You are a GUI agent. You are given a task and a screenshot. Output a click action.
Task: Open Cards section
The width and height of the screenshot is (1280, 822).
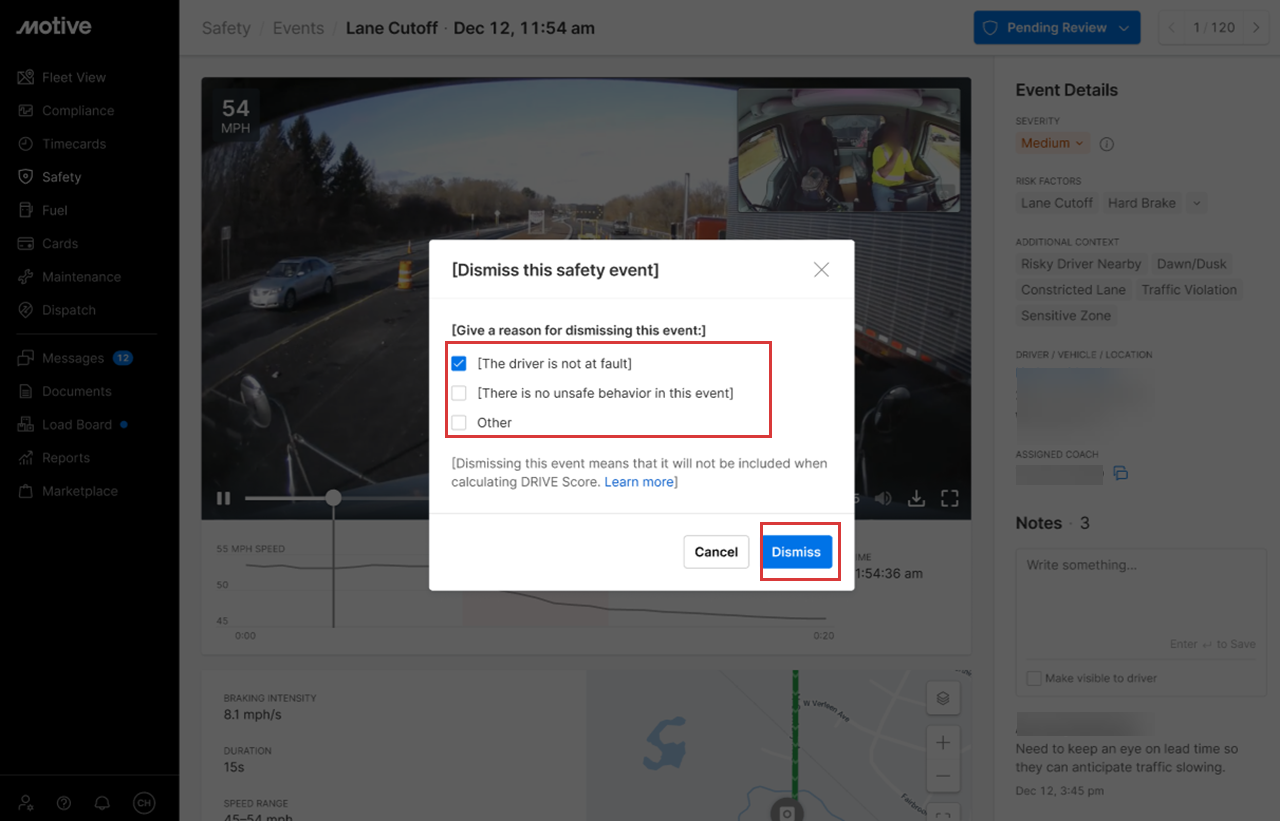click(x=60, y=243)
